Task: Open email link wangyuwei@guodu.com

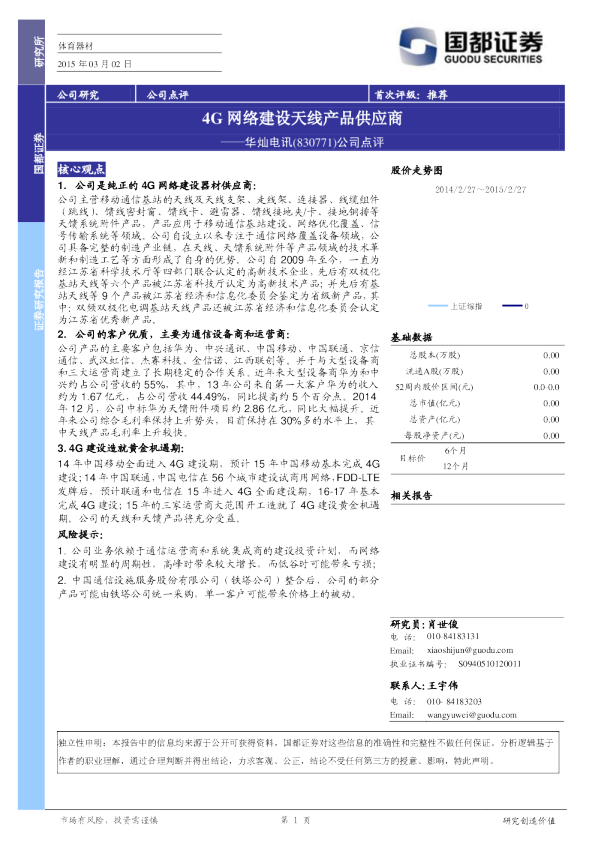Action: [x=471, y=715]
